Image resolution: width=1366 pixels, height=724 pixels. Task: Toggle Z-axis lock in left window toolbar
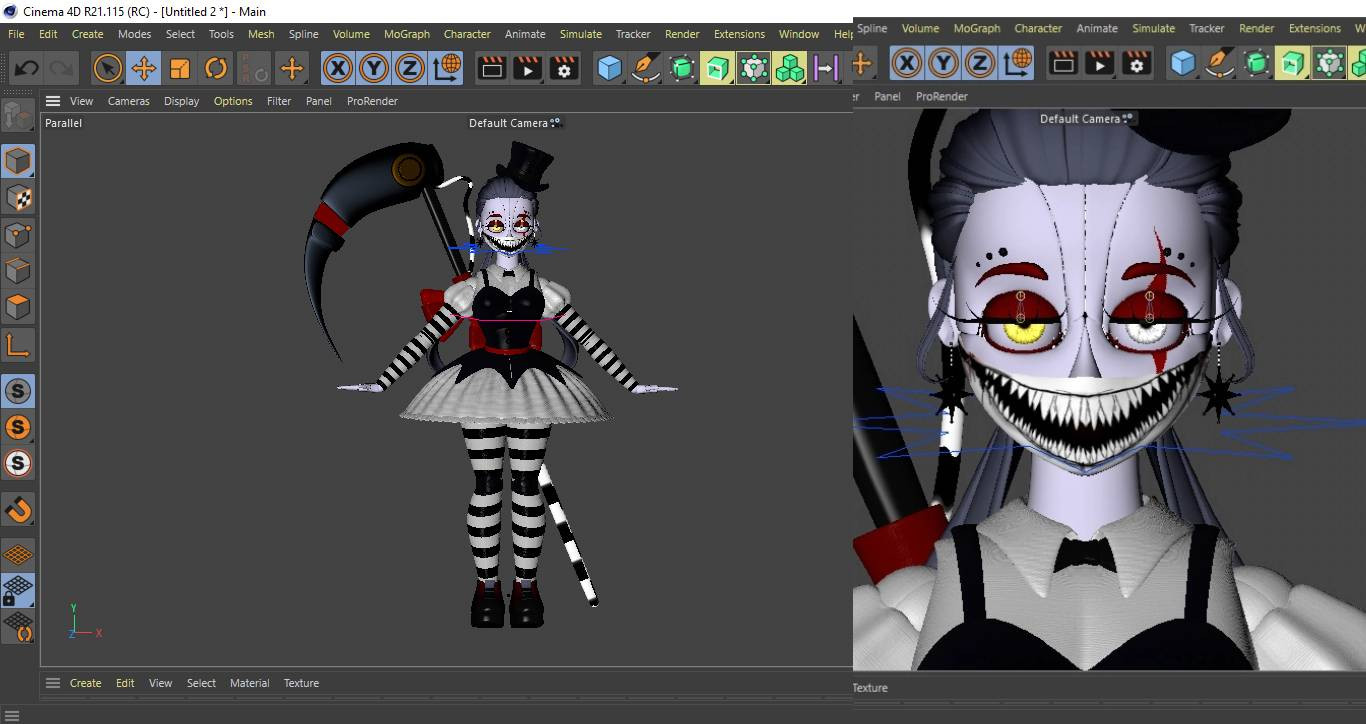point(410,69)
